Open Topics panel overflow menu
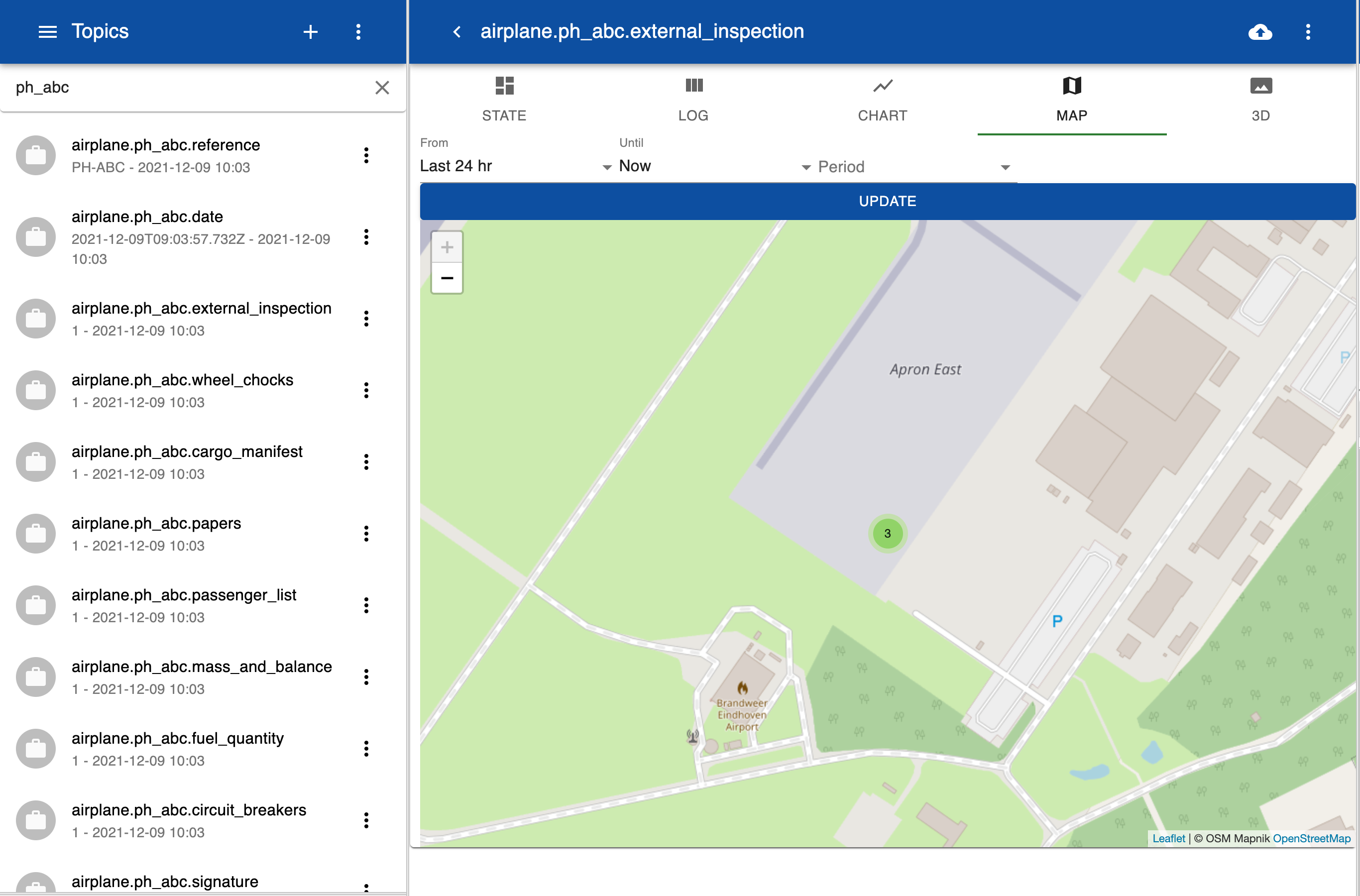 [x=358, y=31]
